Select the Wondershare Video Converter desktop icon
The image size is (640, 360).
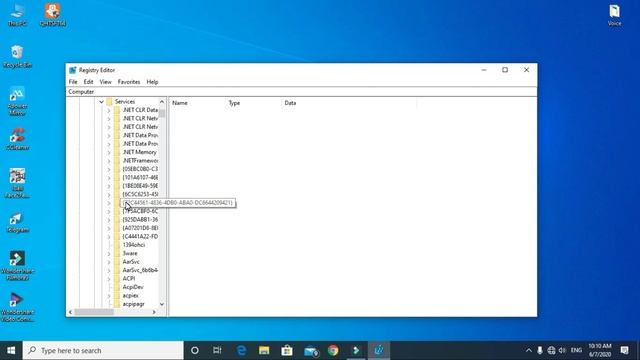pyautogui.click(x=17, y=307)
